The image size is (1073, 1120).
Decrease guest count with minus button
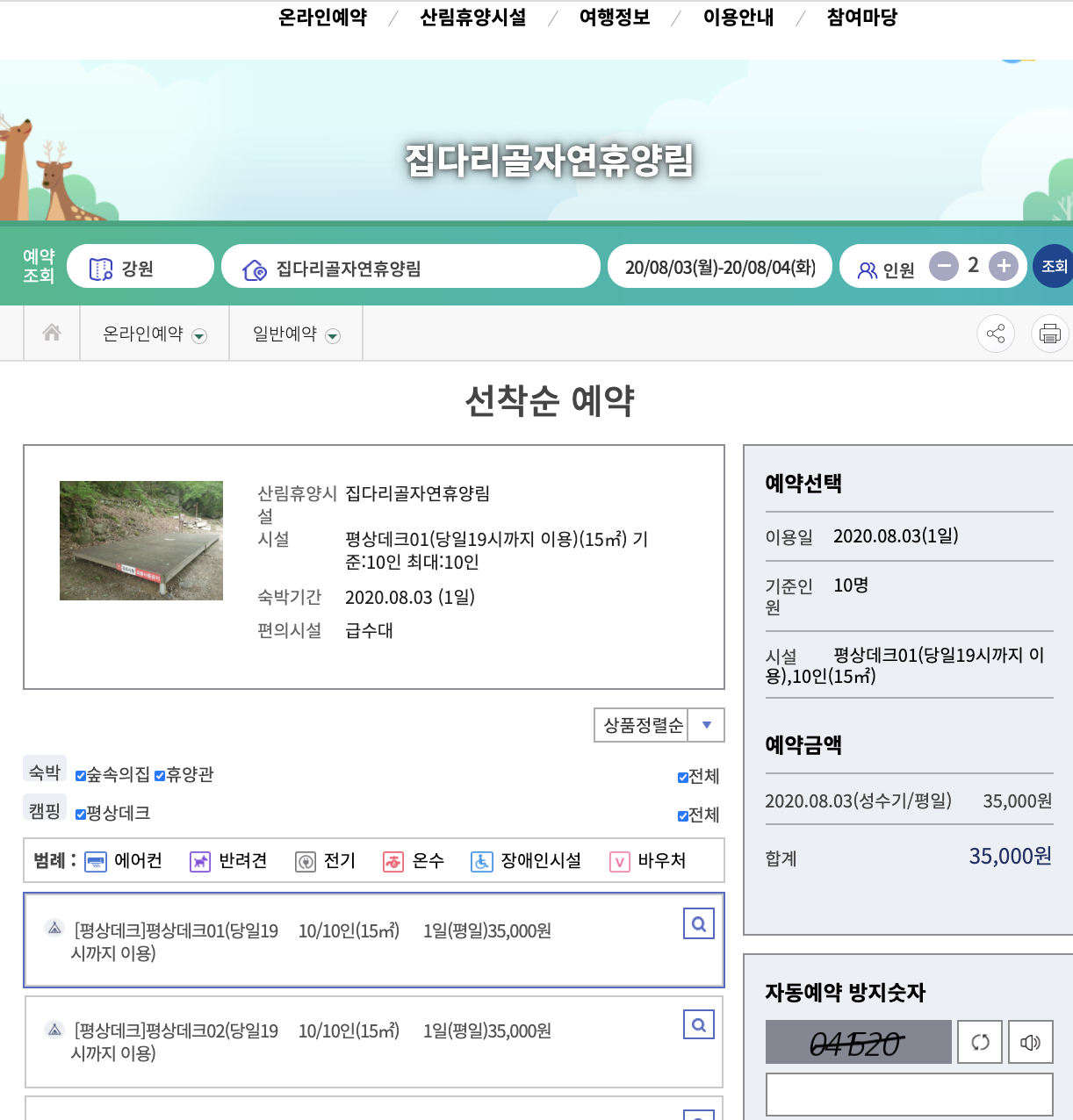pos(944,266)
